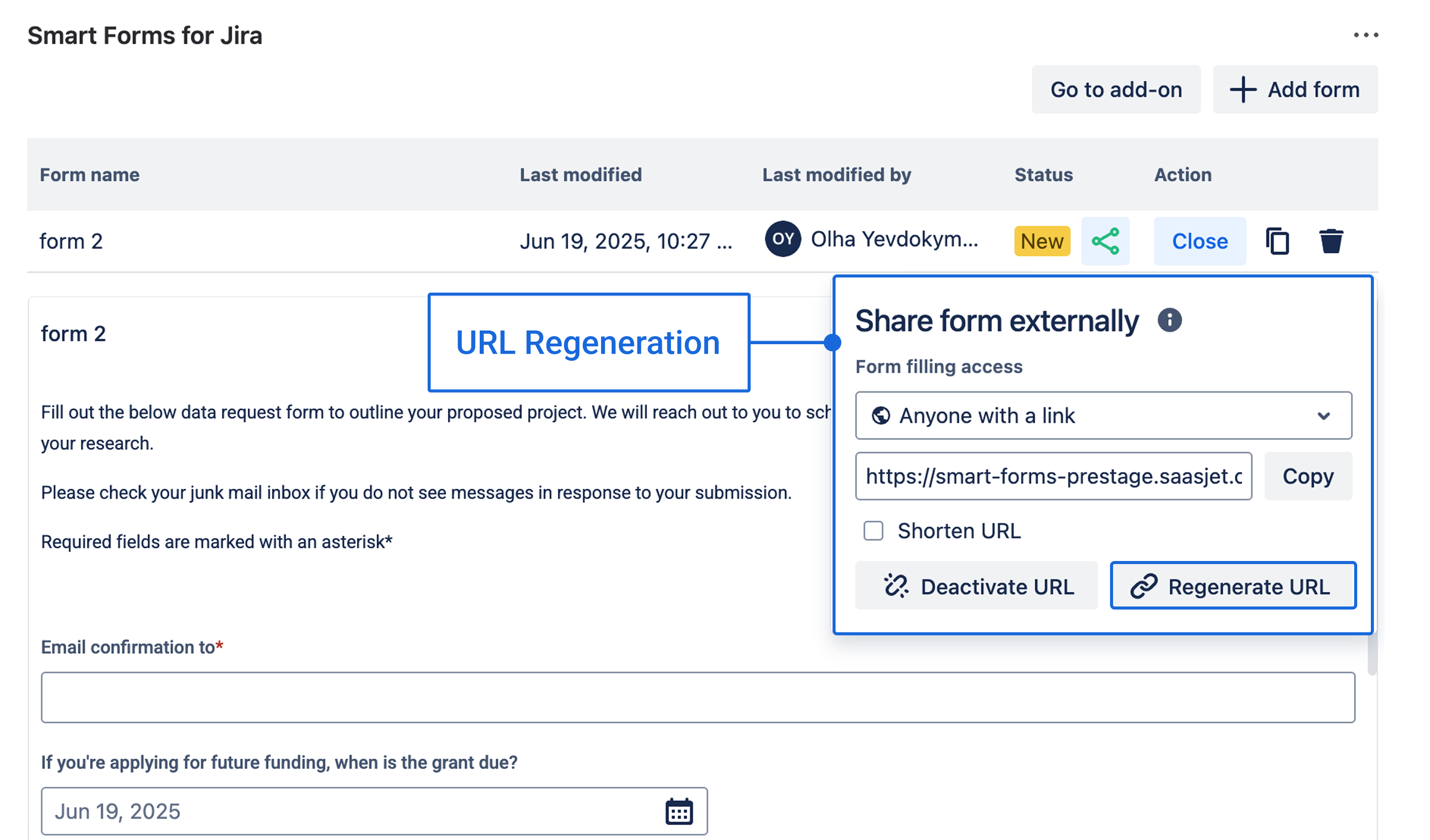Click the dropdown chevron in Form filling access
The height and width of the screenshot is (840, 1430).
1323,416
